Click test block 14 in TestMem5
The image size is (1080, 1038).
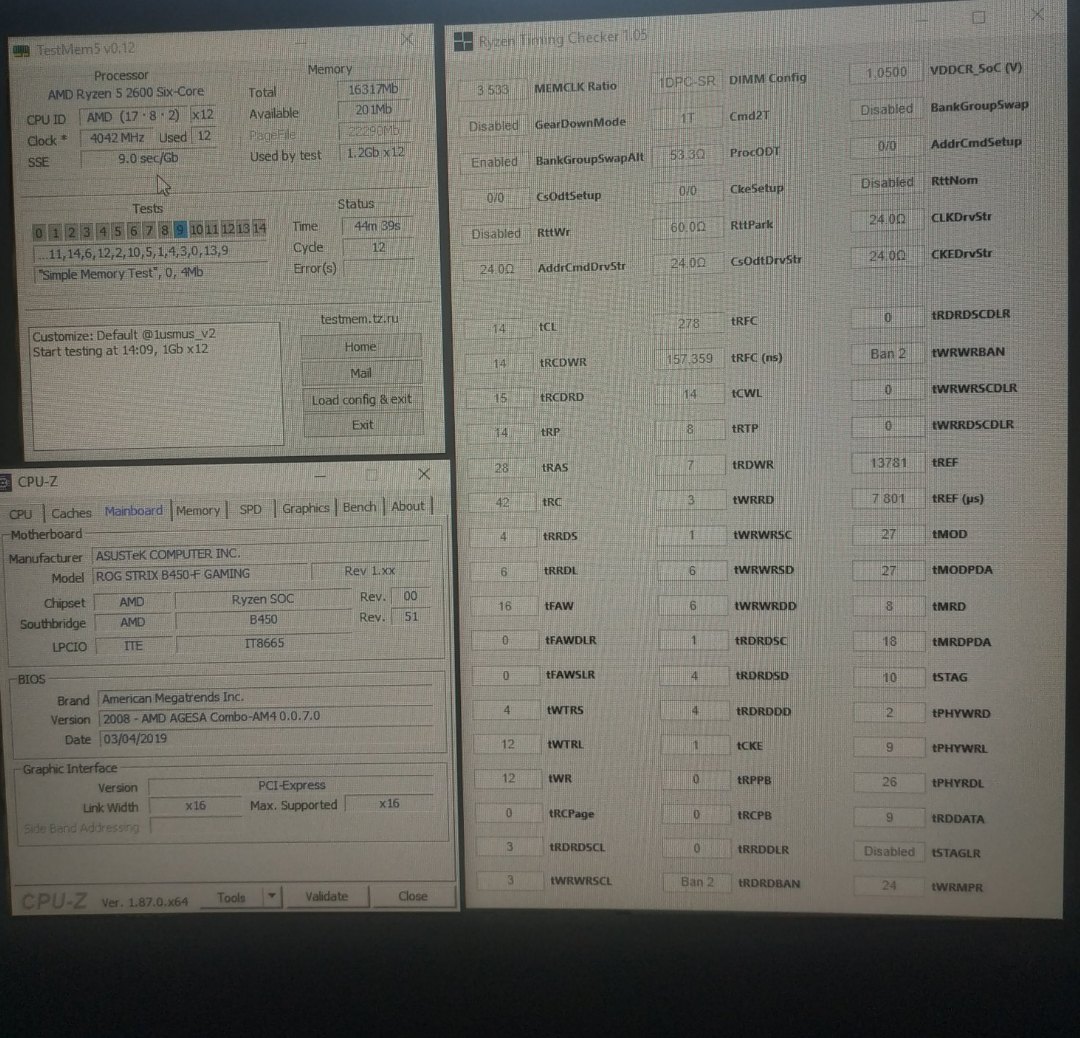click(260, 228)
